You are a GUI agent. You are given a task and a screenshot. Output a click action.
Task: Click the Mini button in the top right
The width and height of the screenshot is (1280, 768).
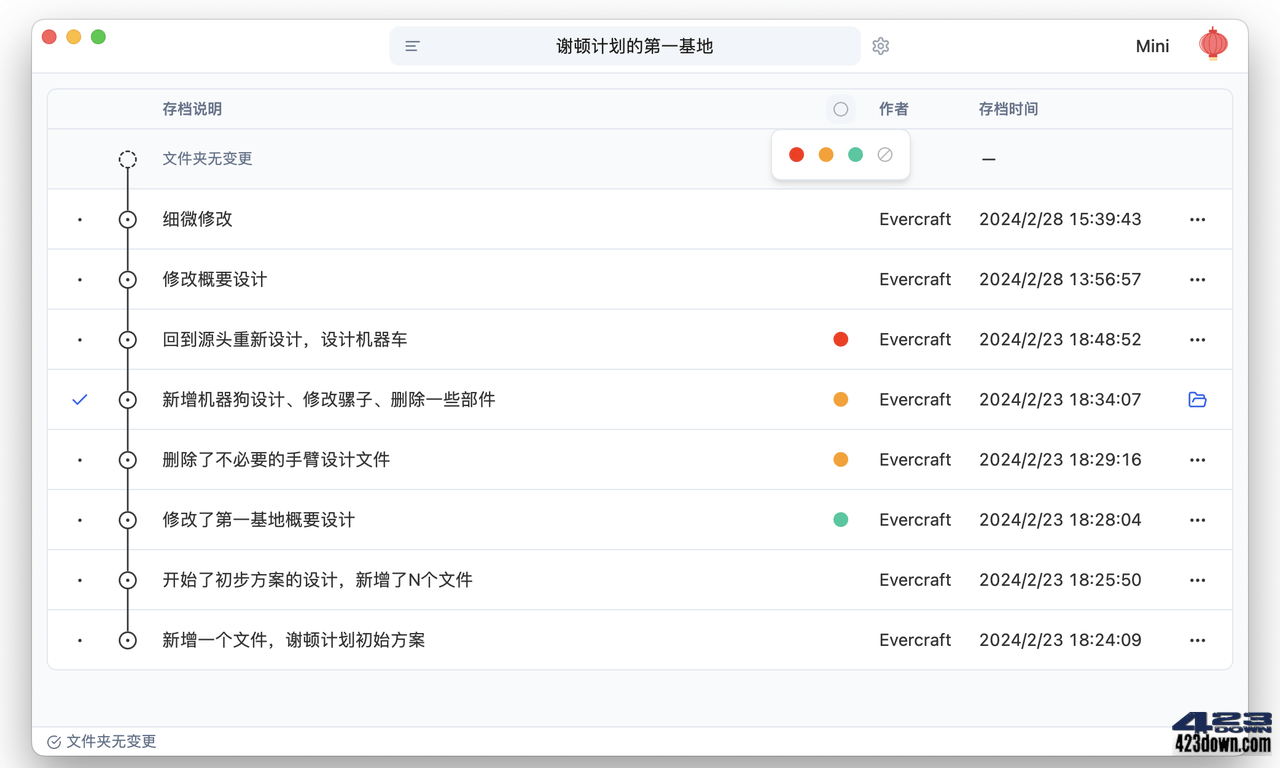pos(1151,45)
